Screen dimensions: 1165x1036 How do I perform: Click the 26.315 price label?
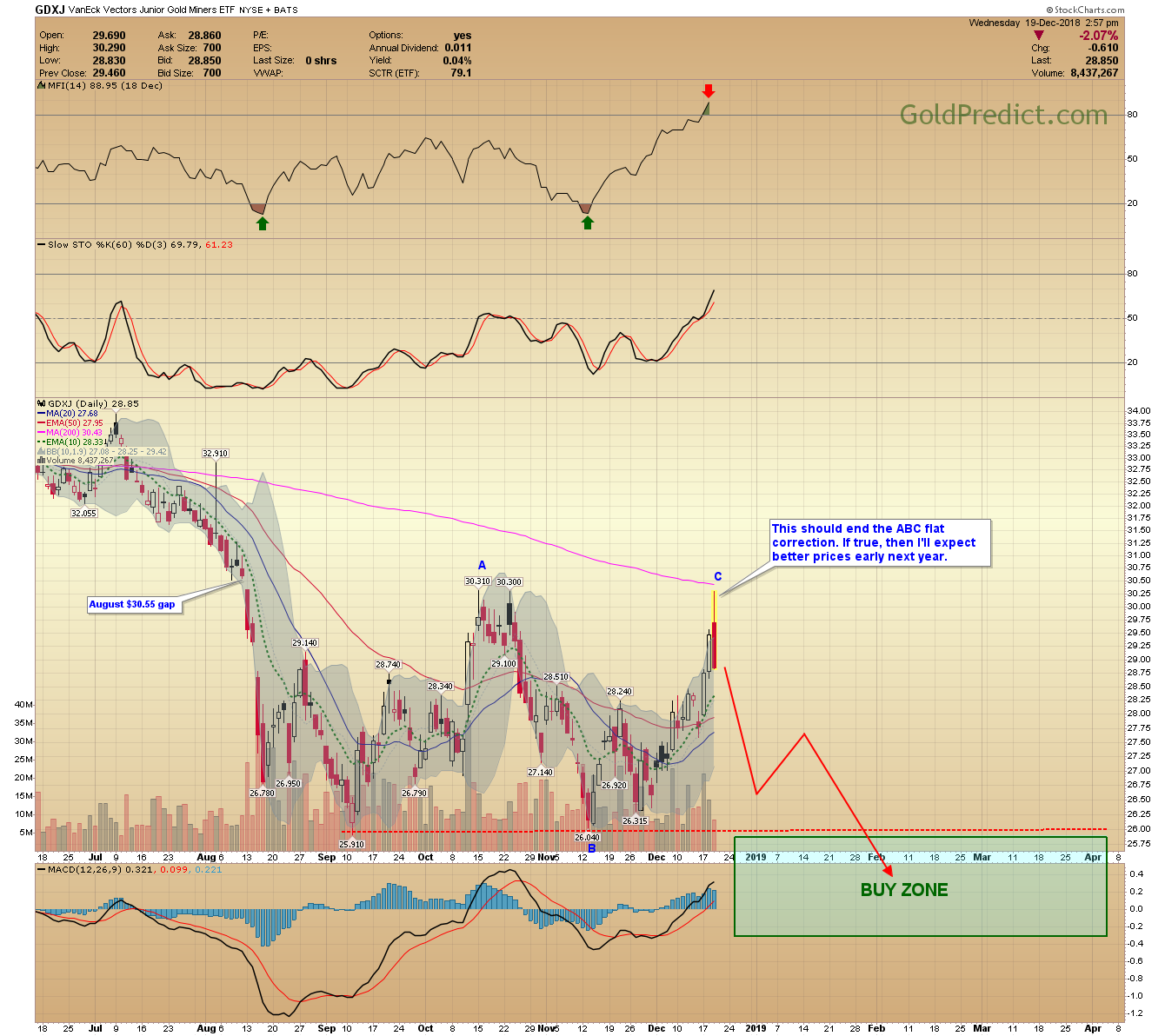pyautogui.click(x=635, y=821)
